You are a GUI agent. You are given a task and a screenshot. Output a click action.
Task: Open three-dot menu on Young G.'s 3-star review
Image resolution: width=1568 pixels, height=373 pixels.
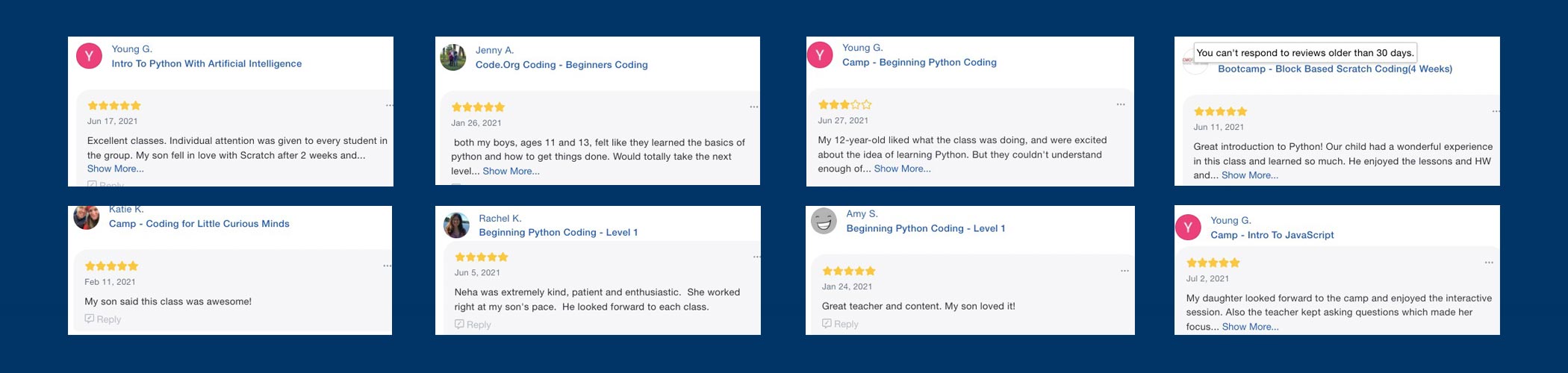coord(1121,104)
